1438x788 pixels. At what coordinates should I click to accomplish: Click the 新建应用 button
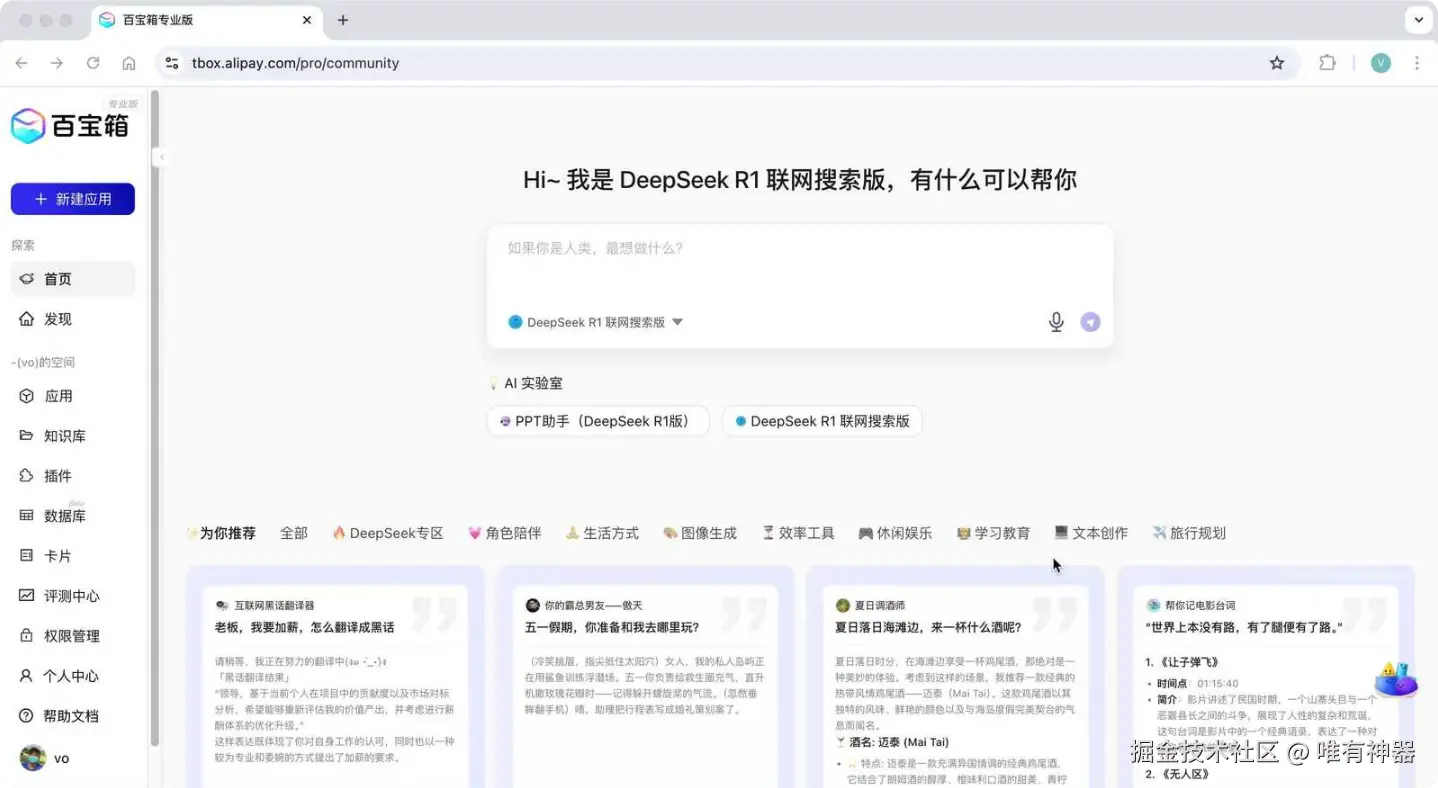click(x=72, y=198)
